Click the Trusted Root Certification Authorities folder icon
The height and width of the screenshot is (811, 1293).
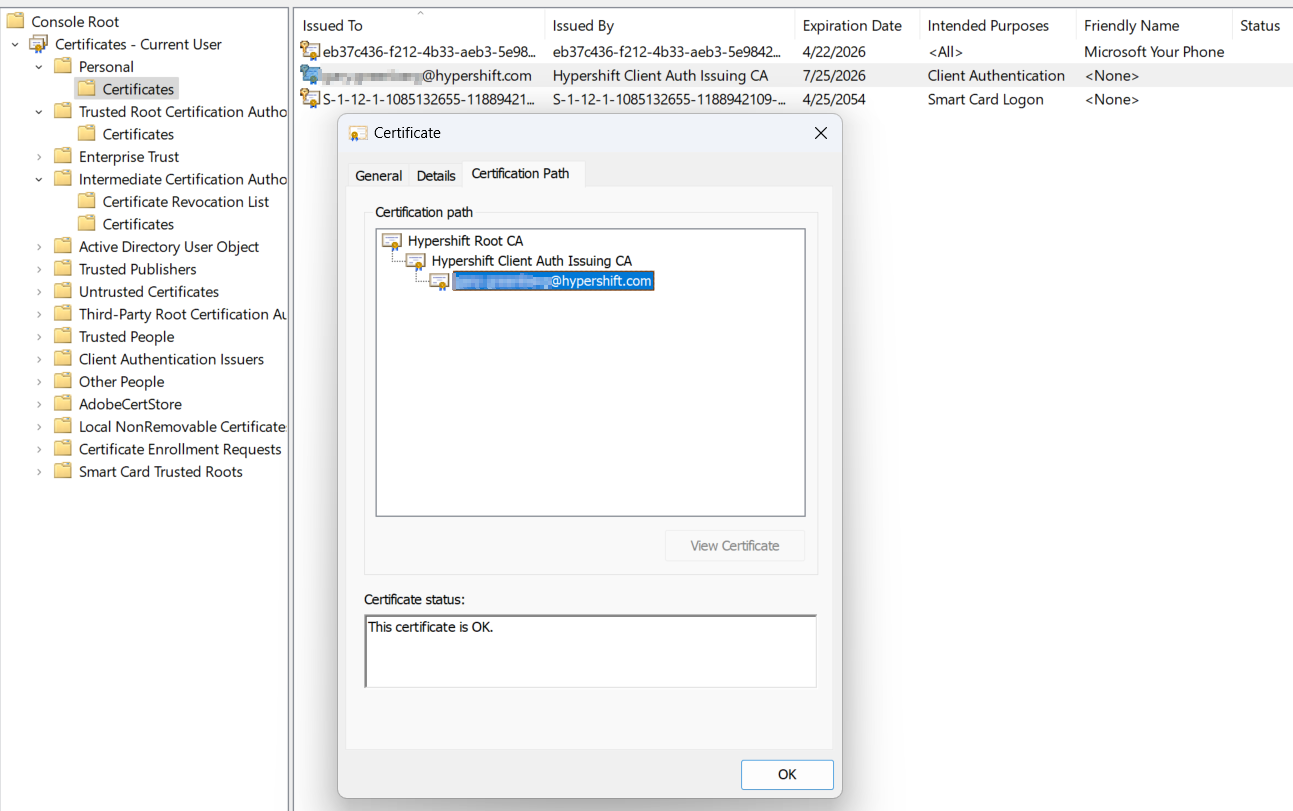[63, 111]
